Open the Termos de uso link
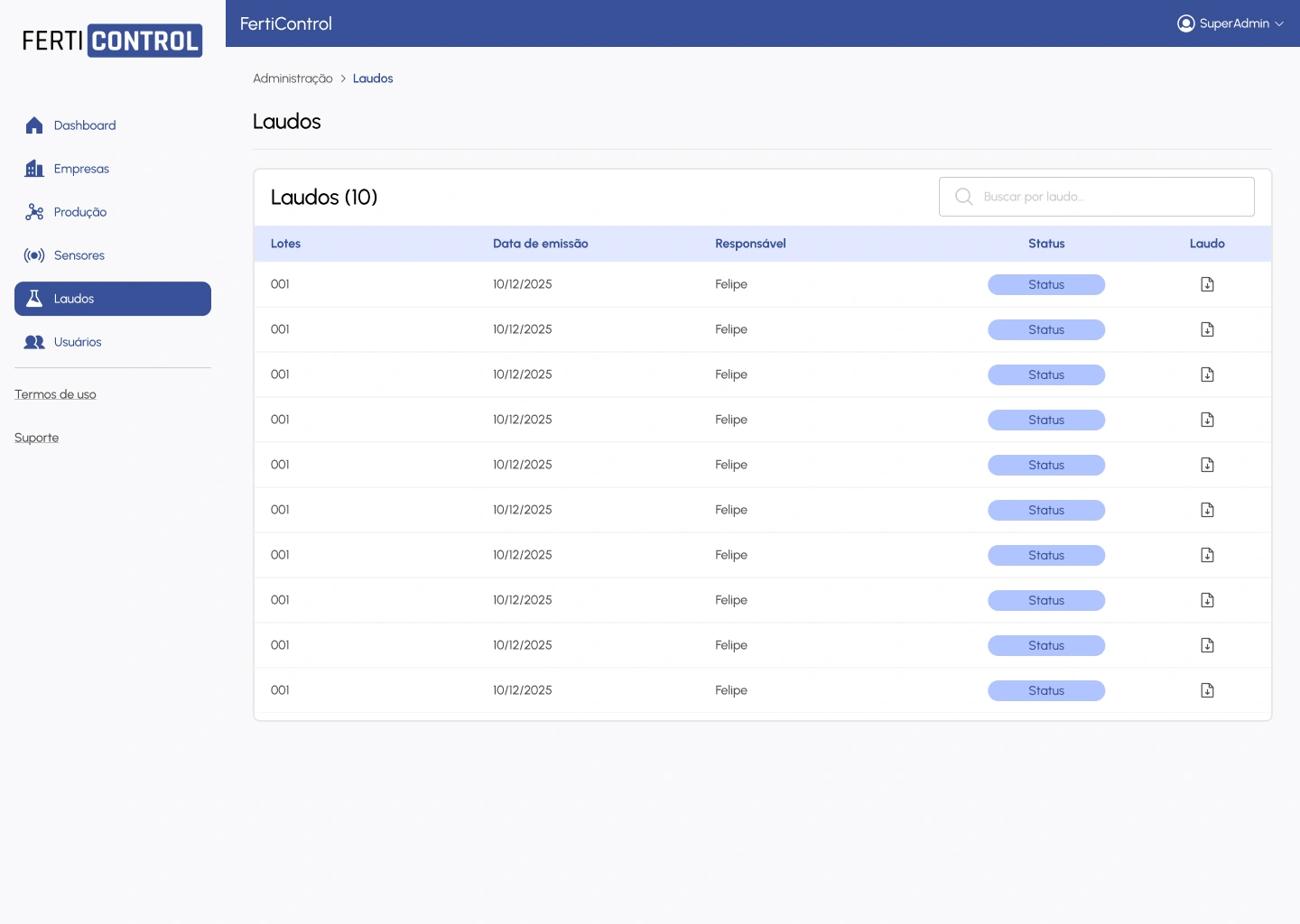The image size is (1300, 924). pos(55,394)
